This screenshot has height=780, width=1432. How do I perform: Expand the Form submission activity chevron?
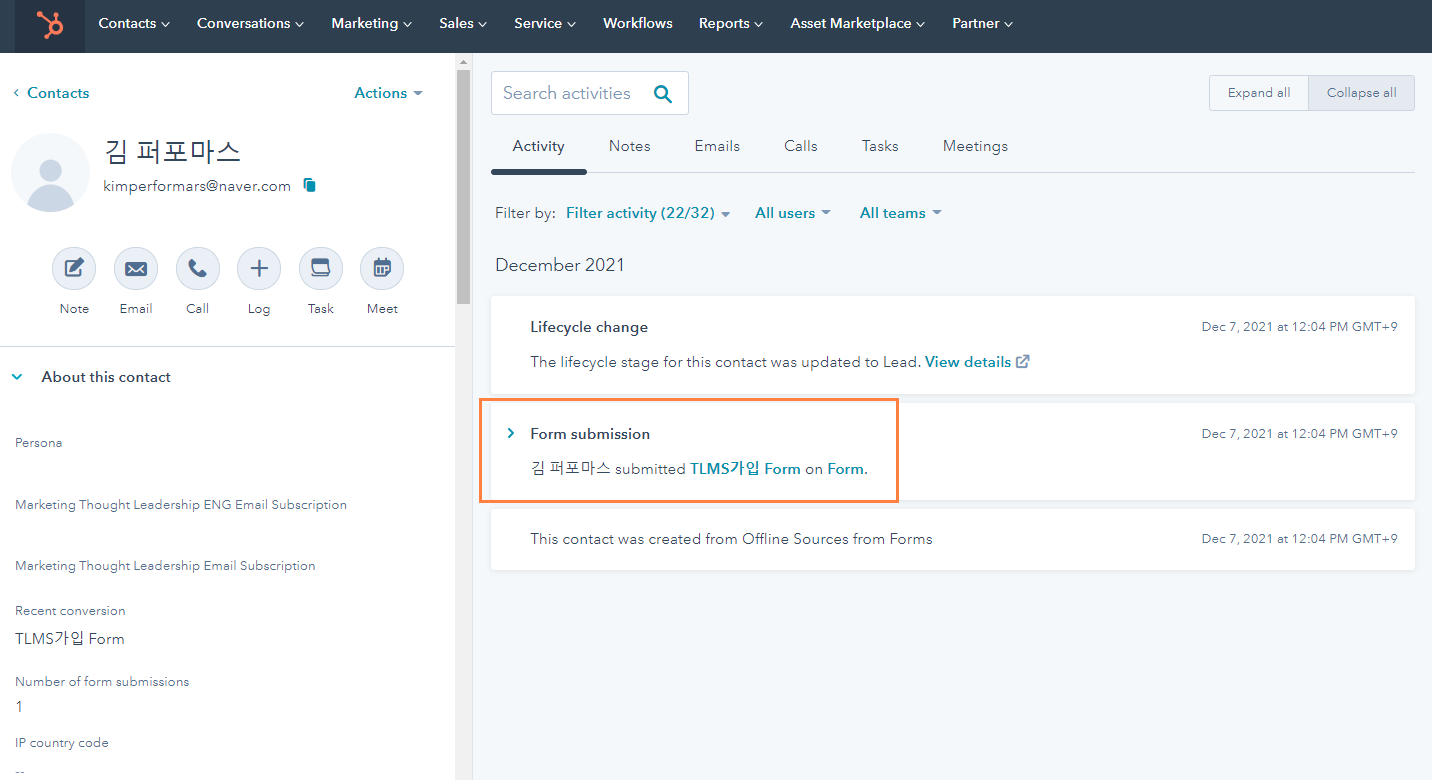[511, 433]
